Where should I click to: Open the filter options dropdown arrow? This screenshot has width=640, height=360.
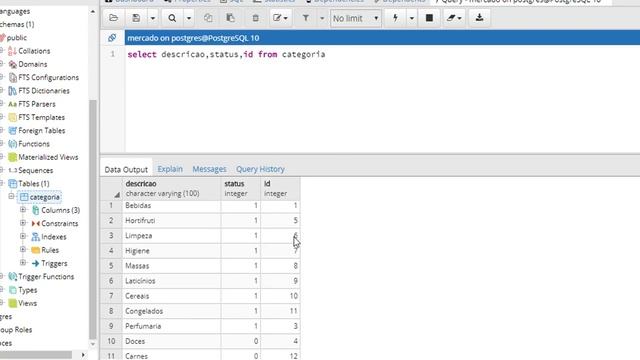click(322, 18)
